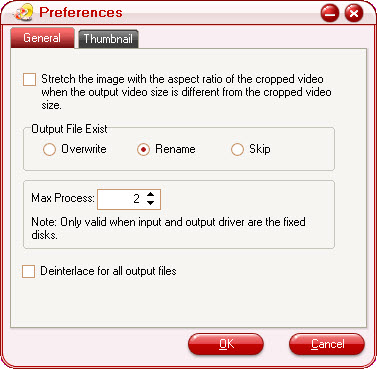
Task: Click the Output File Exist group label
Action: [69, 129]
